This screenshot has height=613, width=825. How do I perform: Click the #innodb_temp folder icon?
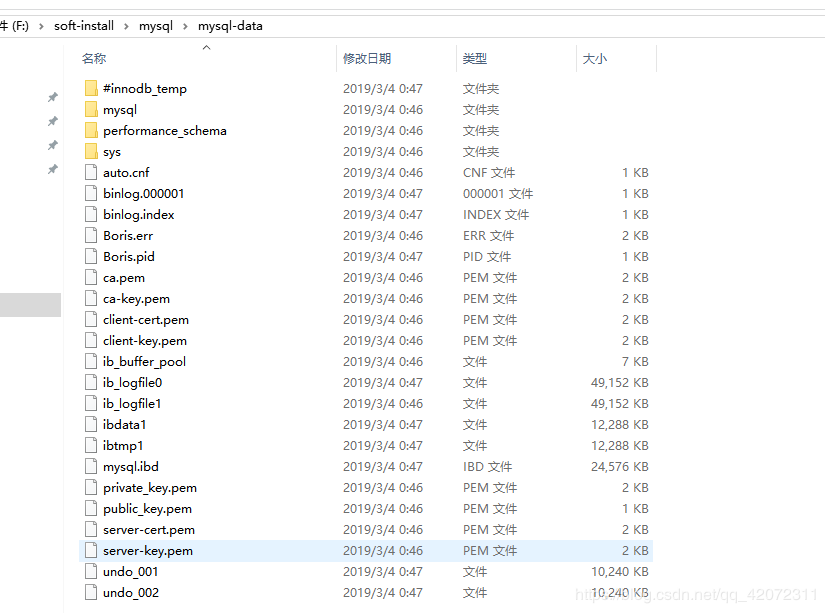tap(91, 89)
